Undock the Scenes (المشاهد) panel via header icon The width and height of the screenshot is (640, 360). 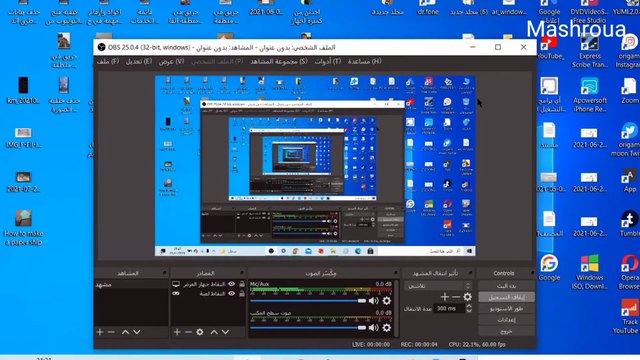164,273
